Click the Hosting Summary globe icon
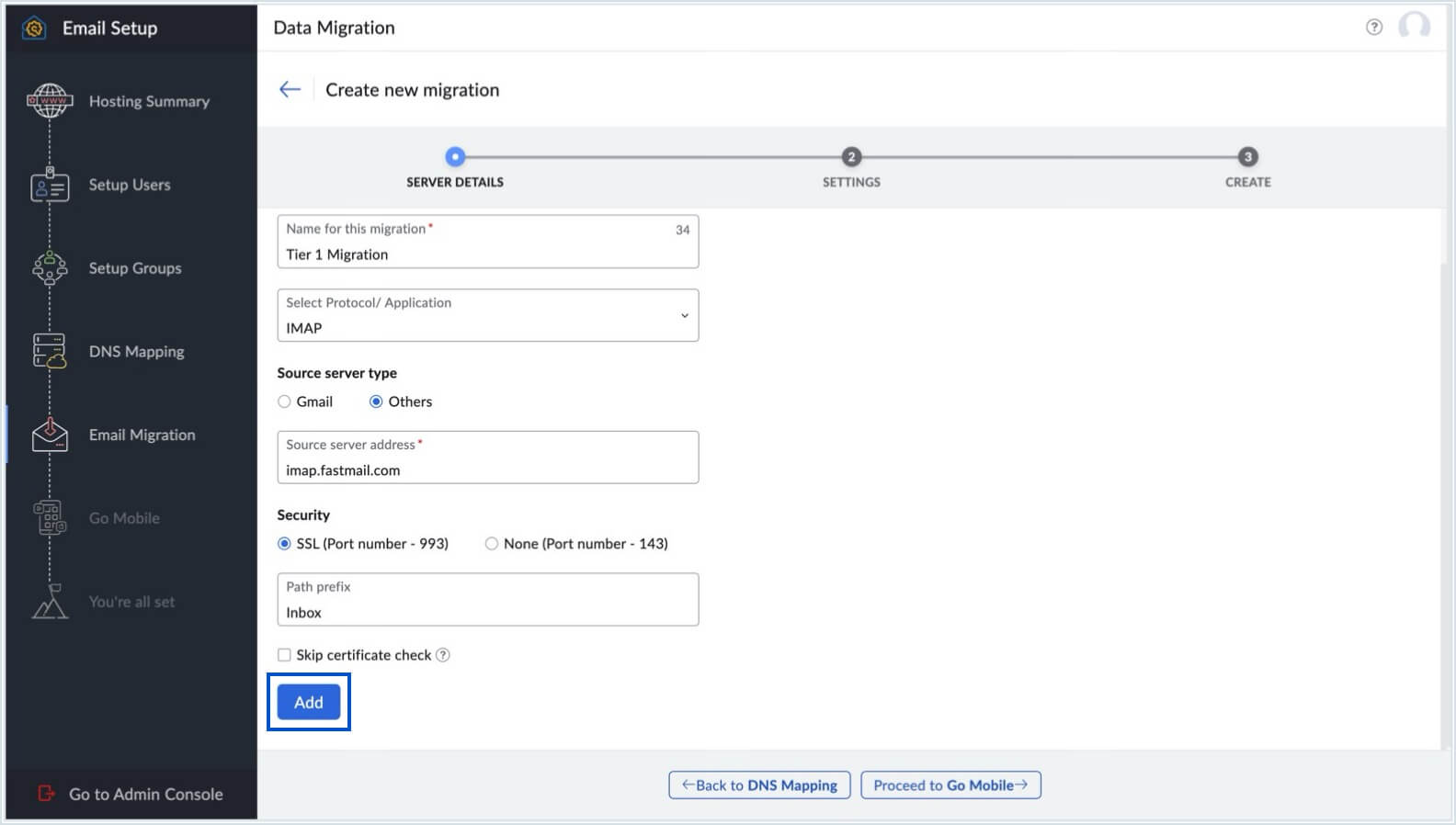 click(x=50, y=101)
